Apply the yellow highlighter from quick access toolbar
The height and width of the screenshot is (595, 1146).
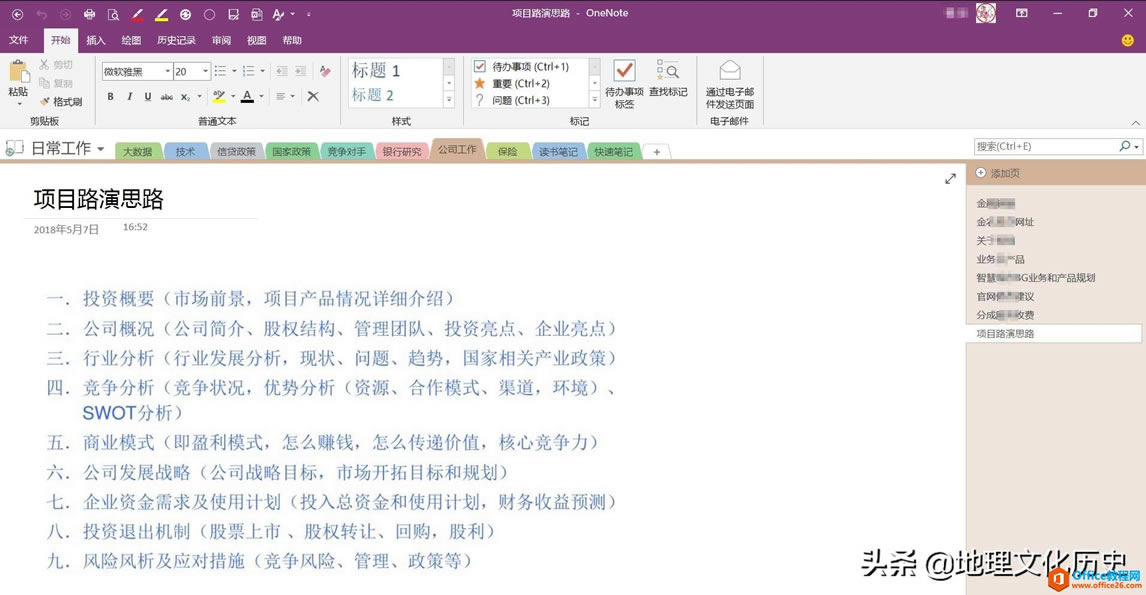(x=162, y=13)
